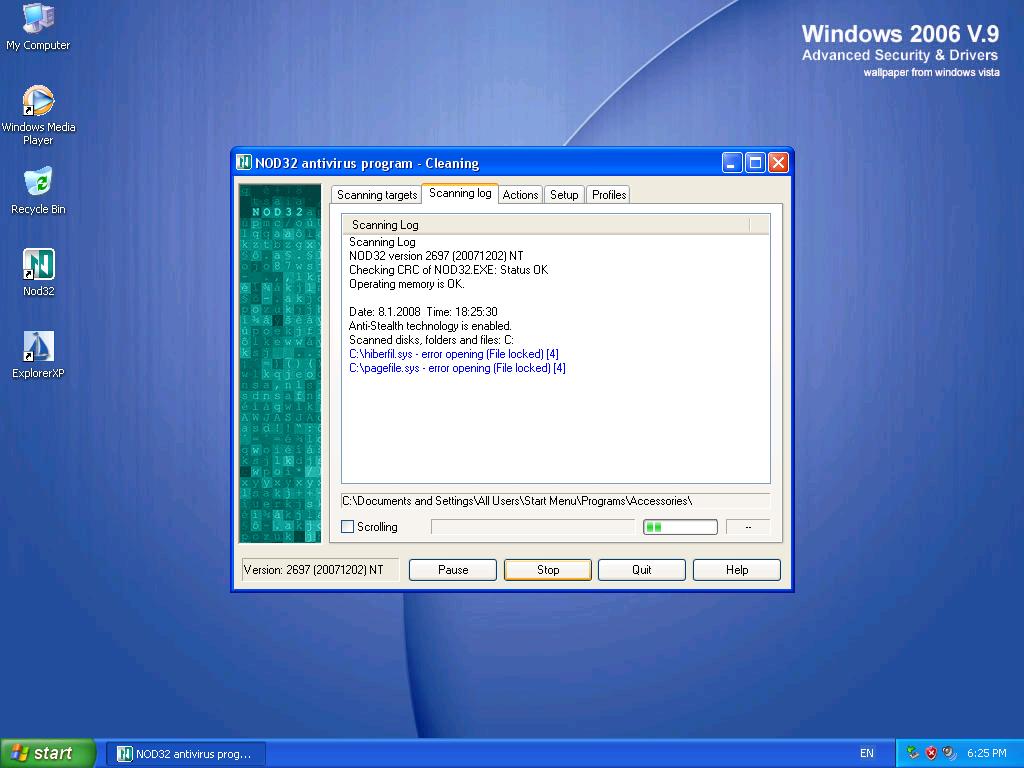The image size is (1024, 768).
Task: Enable the Scrolling checkbox
Action: point(347,526)
